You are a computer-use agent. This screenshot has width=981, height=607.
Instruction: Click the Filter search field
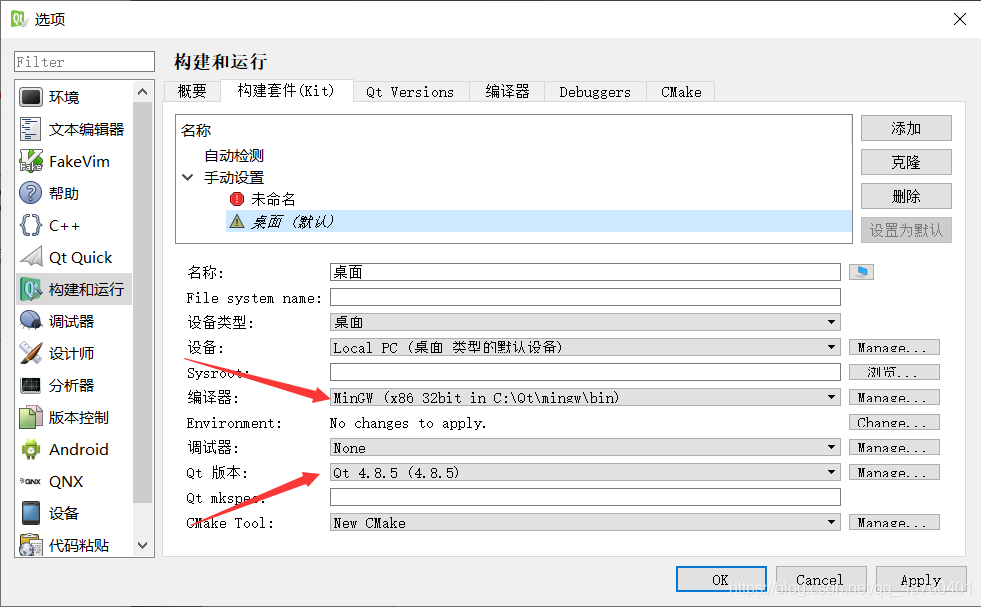[x=84, y=61]
